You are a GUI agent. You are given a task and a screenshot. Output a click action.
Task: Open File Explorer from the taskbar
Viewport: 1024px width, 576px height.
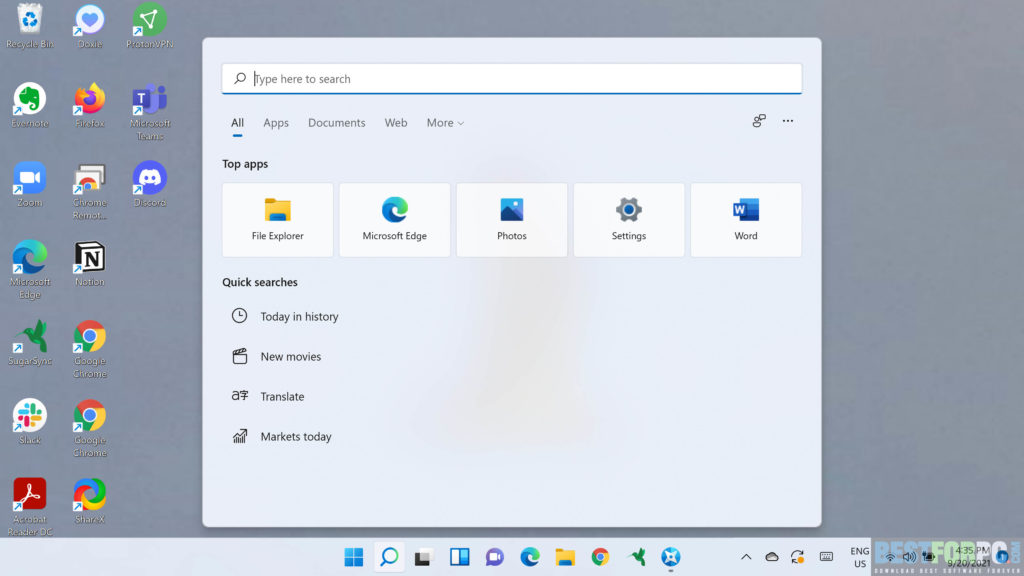tap(565, 557)
